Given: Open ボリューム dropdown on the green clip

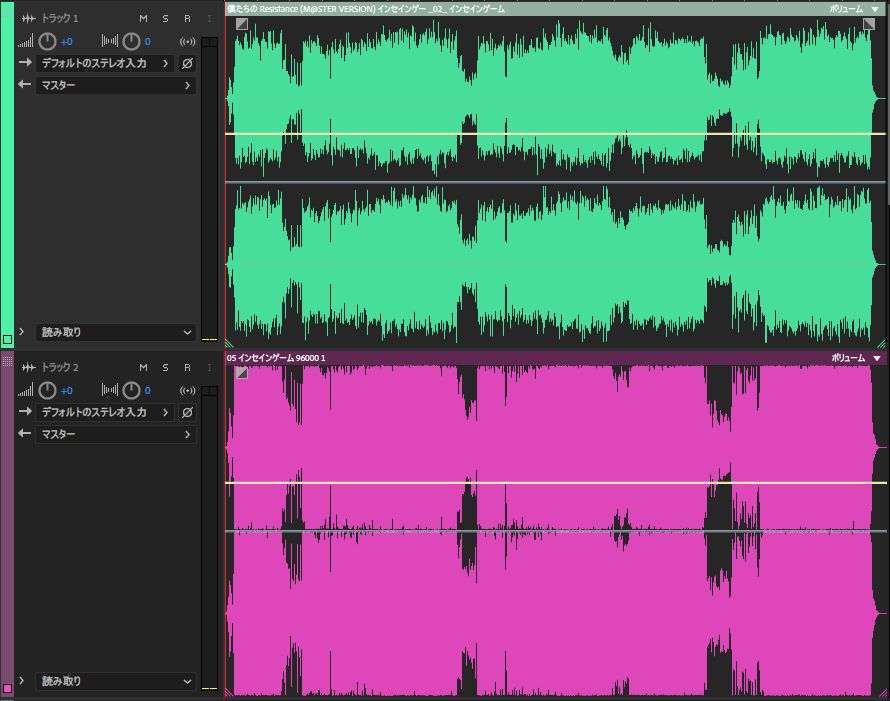Looking at the screenshot, I should click(854, 9).
